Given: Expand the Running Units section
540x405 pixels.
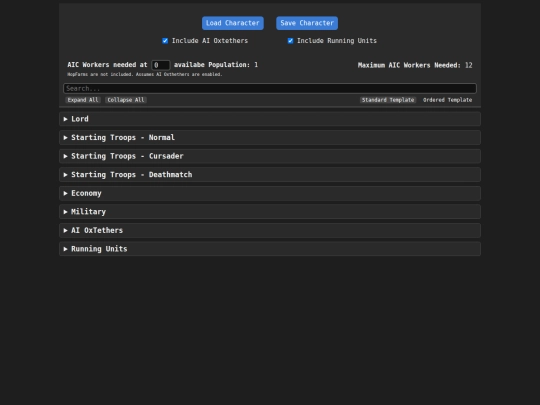Looking at the screenshot, I should point(270,249).
